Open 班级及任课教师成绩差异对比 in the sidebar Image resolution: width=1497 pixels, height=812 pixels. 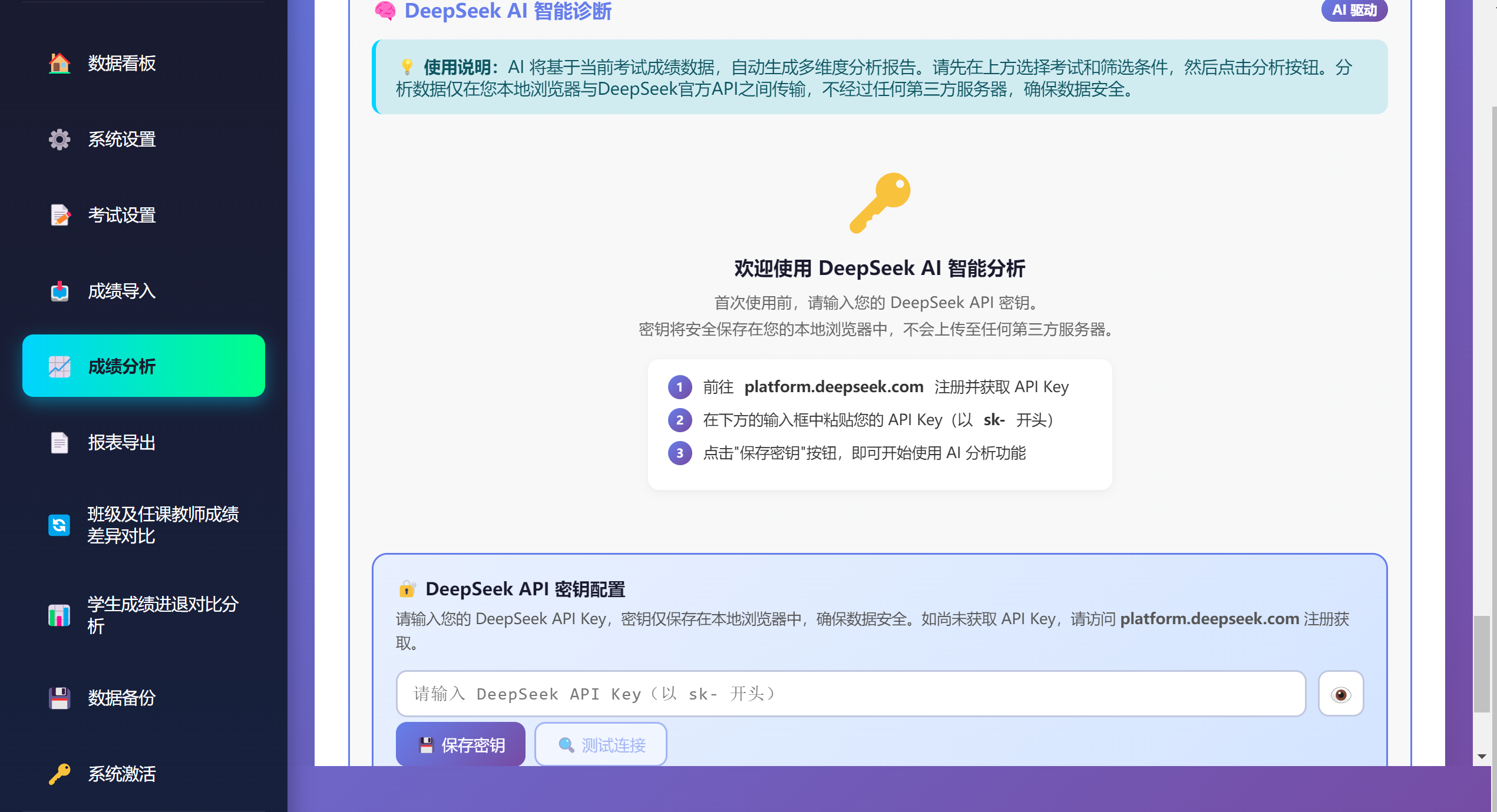[x=144, y=525]
